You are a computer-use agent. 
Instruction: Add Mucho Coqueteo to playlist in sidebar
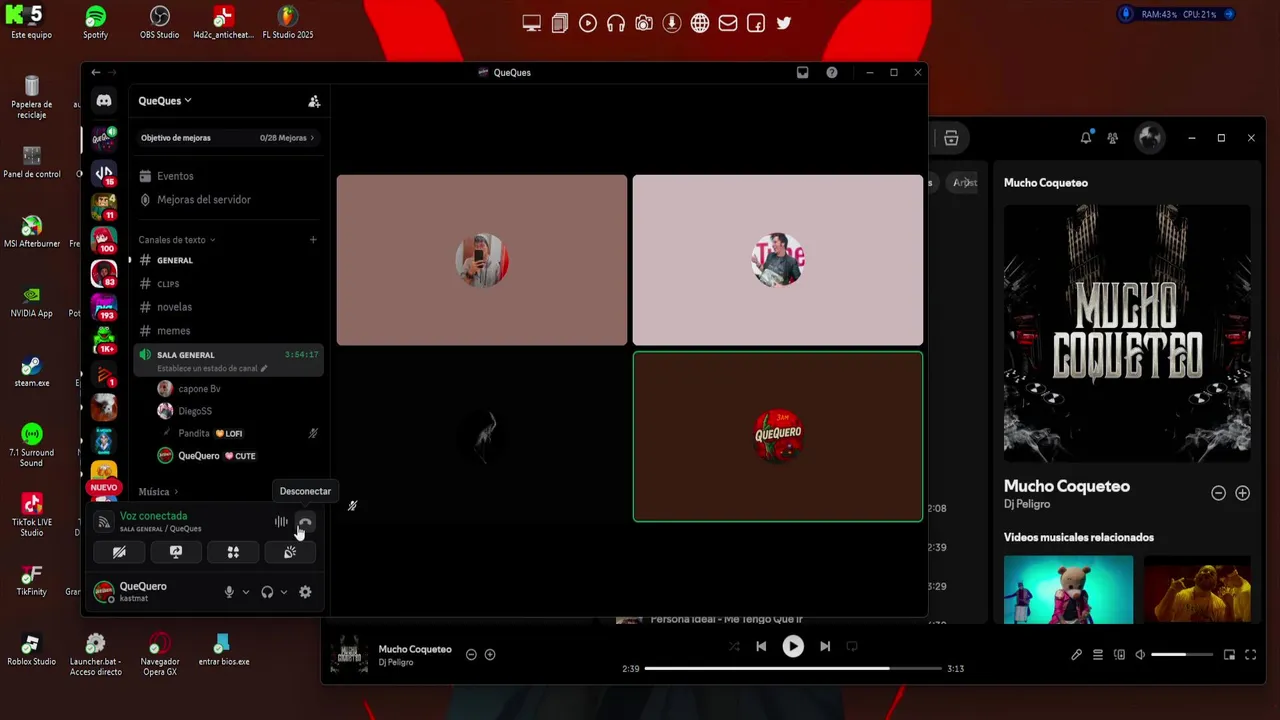(1242, 493)
